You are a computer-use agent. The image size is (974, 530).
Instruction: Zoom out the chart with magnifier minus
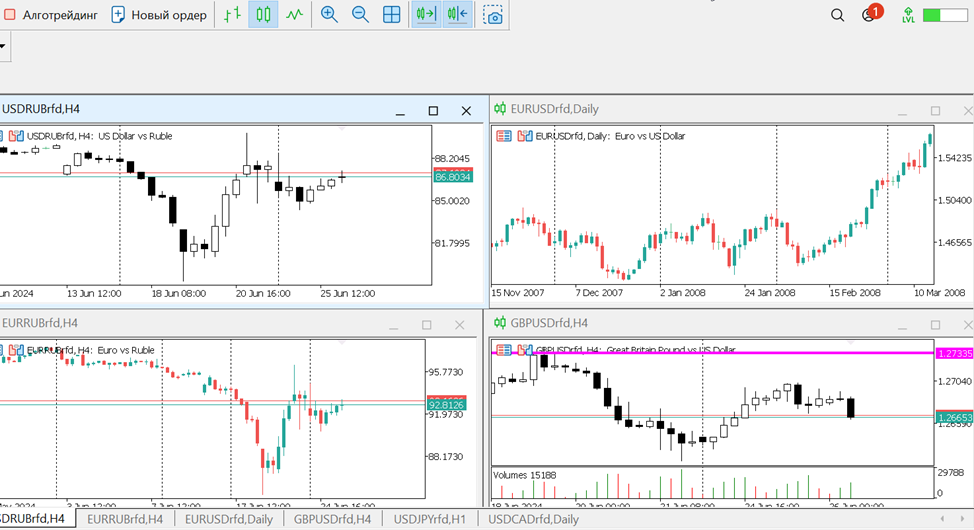point(360,15)
